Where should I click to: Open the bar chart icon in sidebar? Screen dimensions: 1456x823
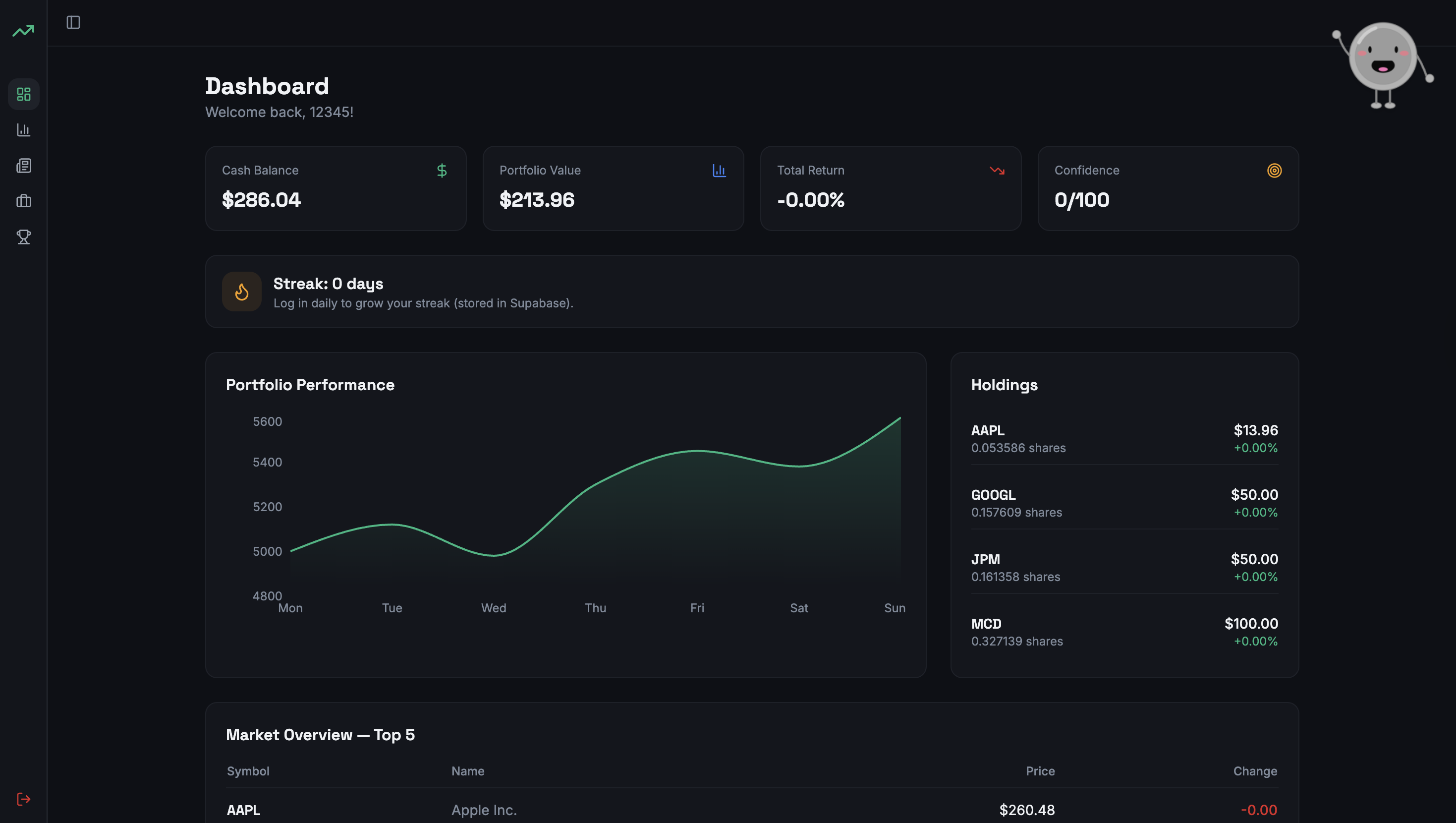tap(24, 130)
